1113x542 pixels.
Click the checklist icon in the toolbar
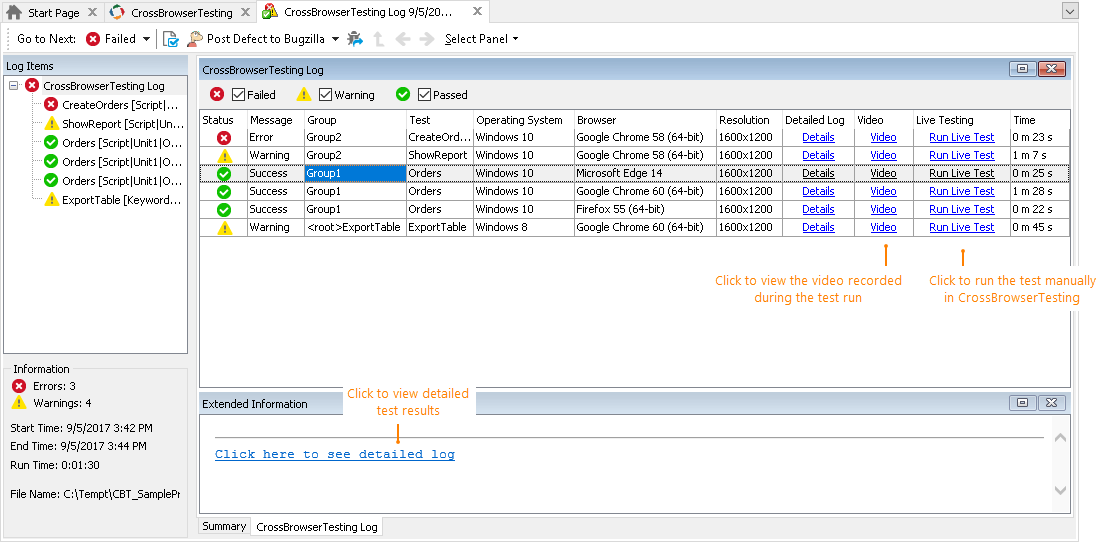170,39
